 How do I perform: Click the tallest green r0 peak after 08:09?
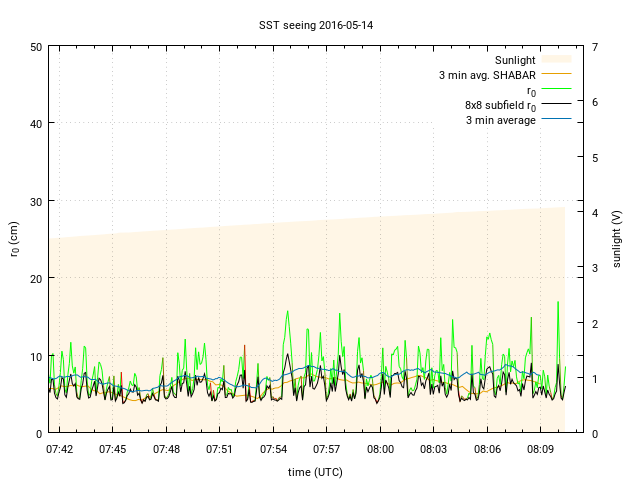558,303
